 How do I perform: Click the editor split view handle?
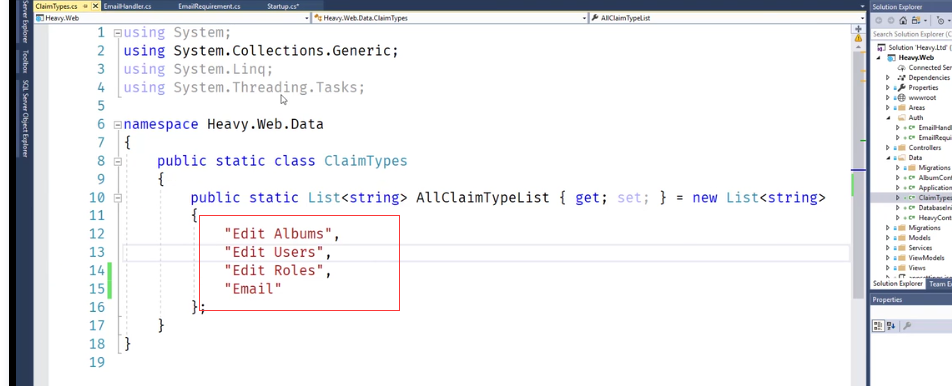click(x=858, y=29)
